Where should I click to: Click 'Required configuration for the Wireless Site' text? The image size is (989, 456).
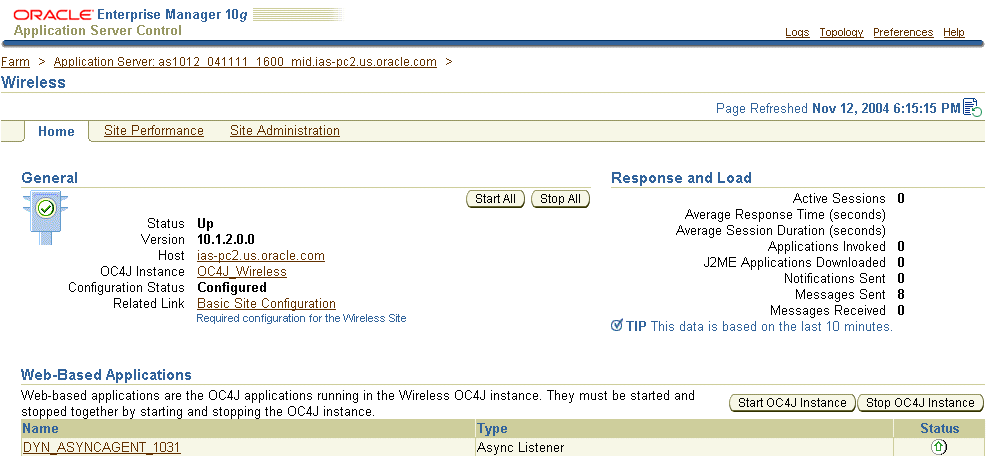click(301, 319)
